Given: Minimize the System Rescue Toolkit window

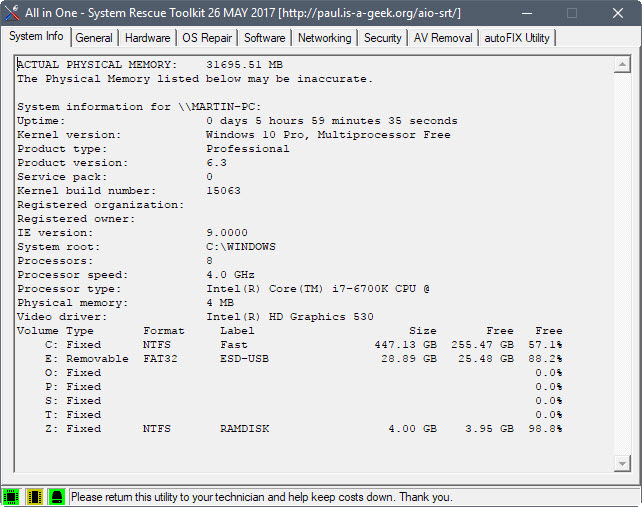Looking at the screenshot, I should (527, 13).
